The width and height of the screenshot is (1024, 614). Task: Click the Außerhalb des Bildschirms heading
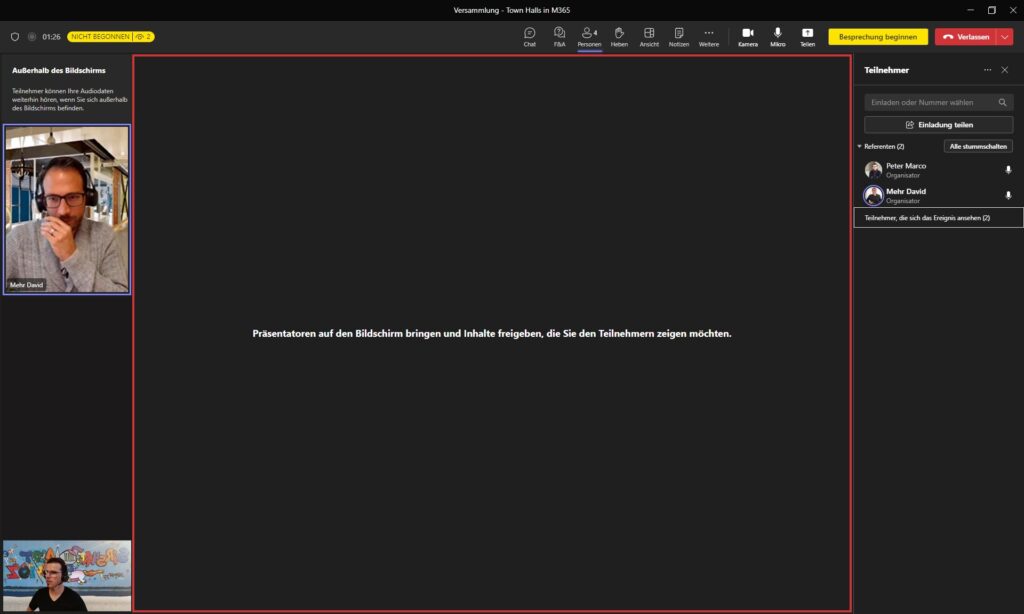tap(59, 71)
